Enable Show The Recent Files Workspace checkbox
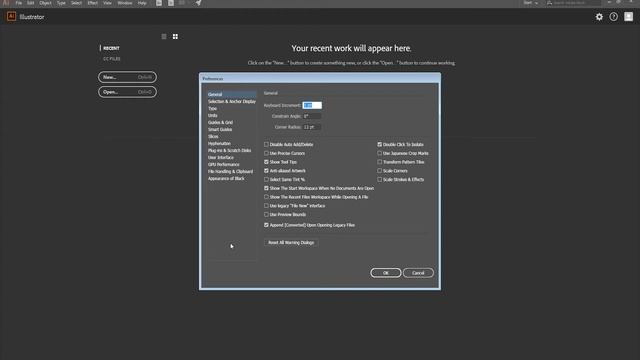 (x=266, y=197)
